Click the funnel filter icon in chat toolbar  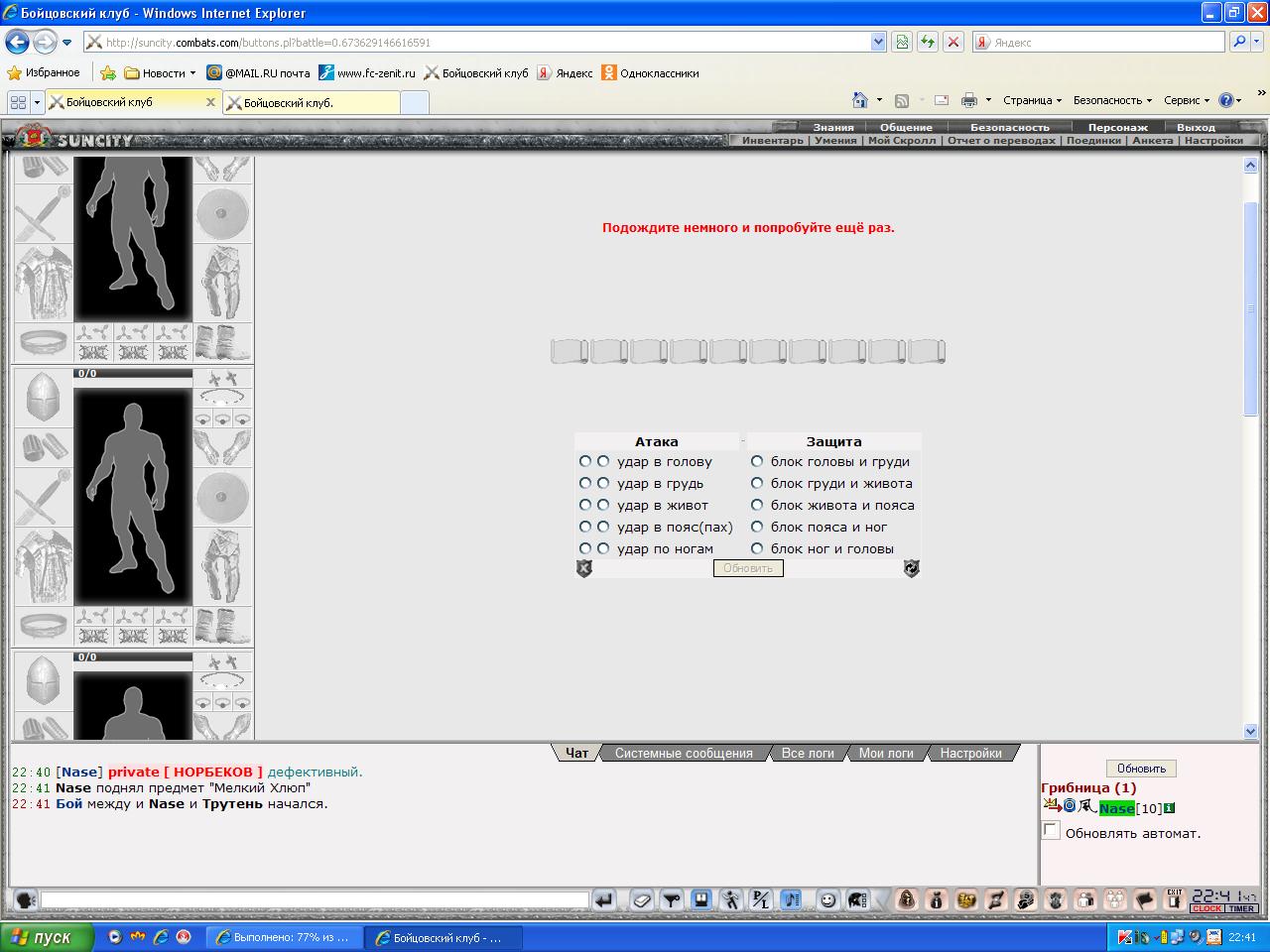(672, 900)
